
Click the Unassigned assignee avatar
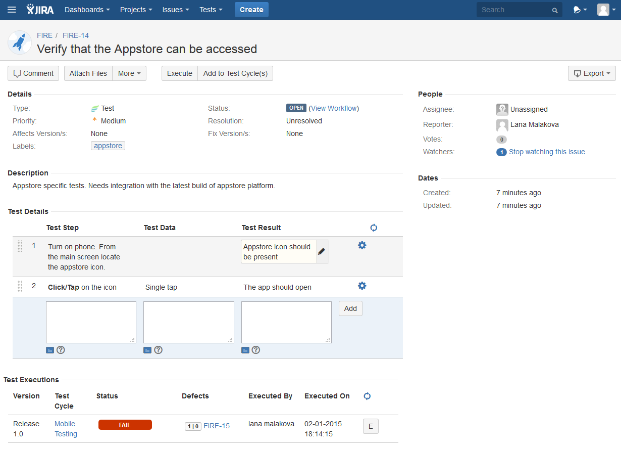click(502, 109)
